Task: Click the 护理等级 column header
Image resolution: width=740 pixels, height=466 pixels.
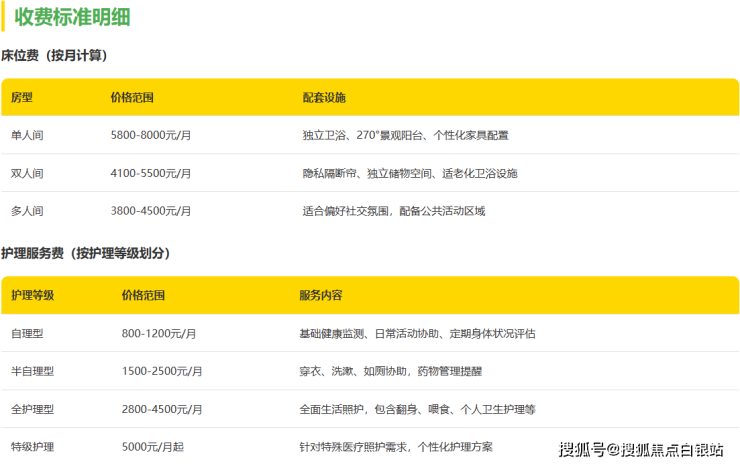Action: pyautogui.click(x=33, y=296)
